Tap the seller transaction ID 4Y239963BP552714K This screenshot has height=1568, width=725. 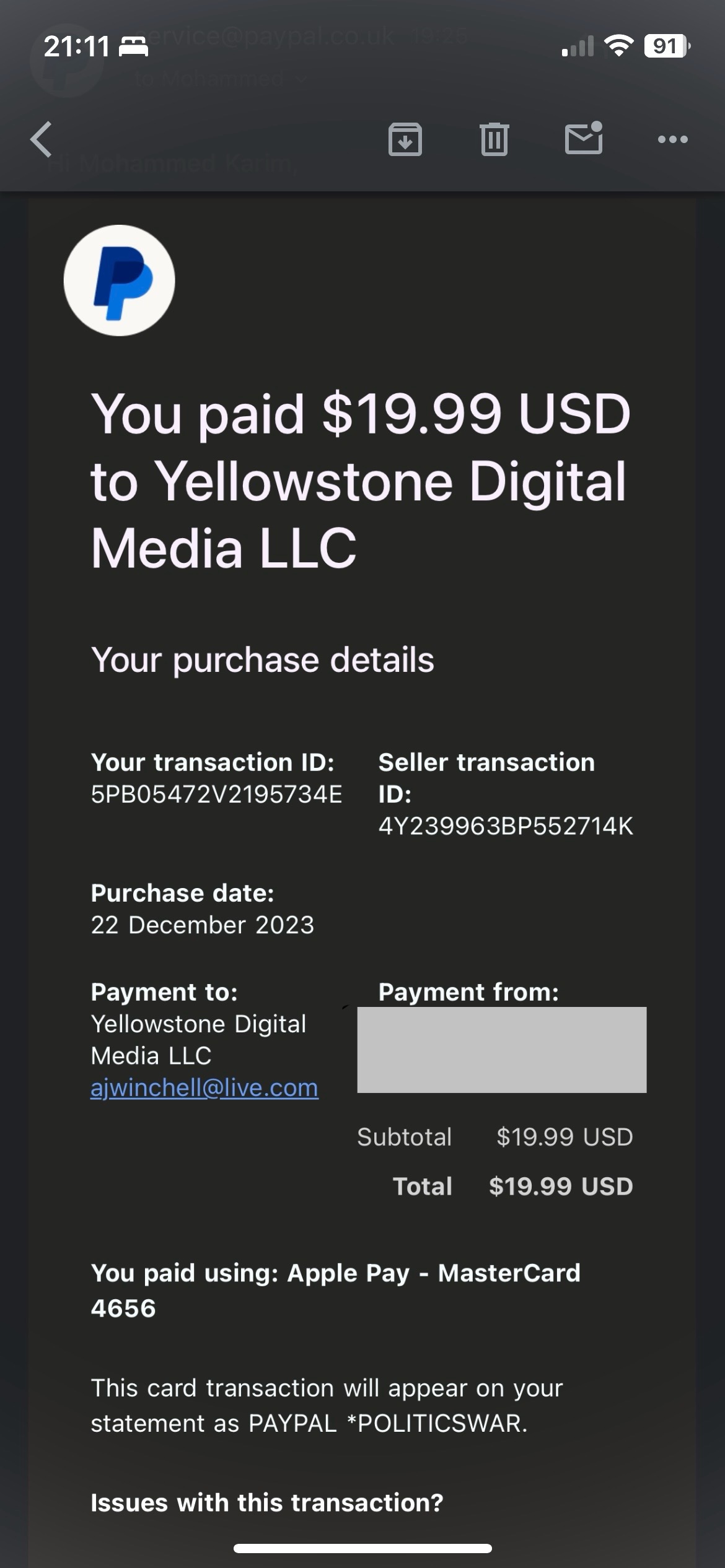pos(506,827)
